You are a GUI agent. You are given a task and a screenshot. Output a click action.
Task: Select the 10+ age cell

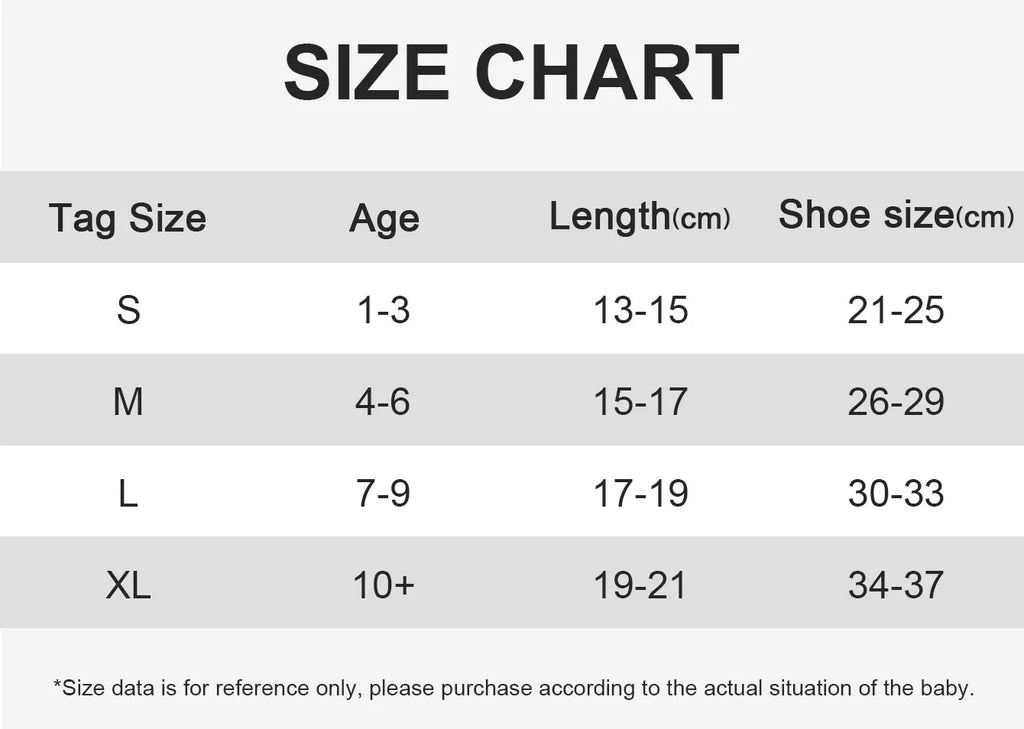384,585
